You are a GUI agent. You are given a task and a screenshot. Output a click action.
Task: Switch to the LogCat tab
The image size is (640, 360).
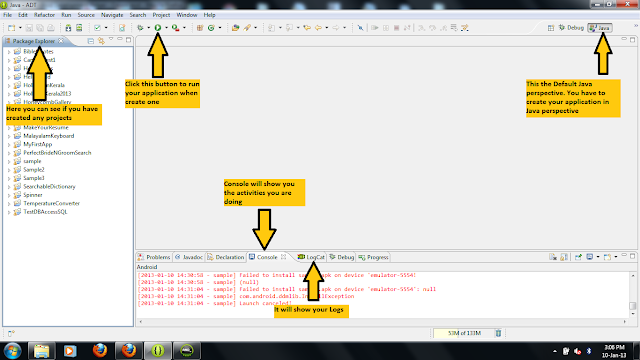coord(311,257)
